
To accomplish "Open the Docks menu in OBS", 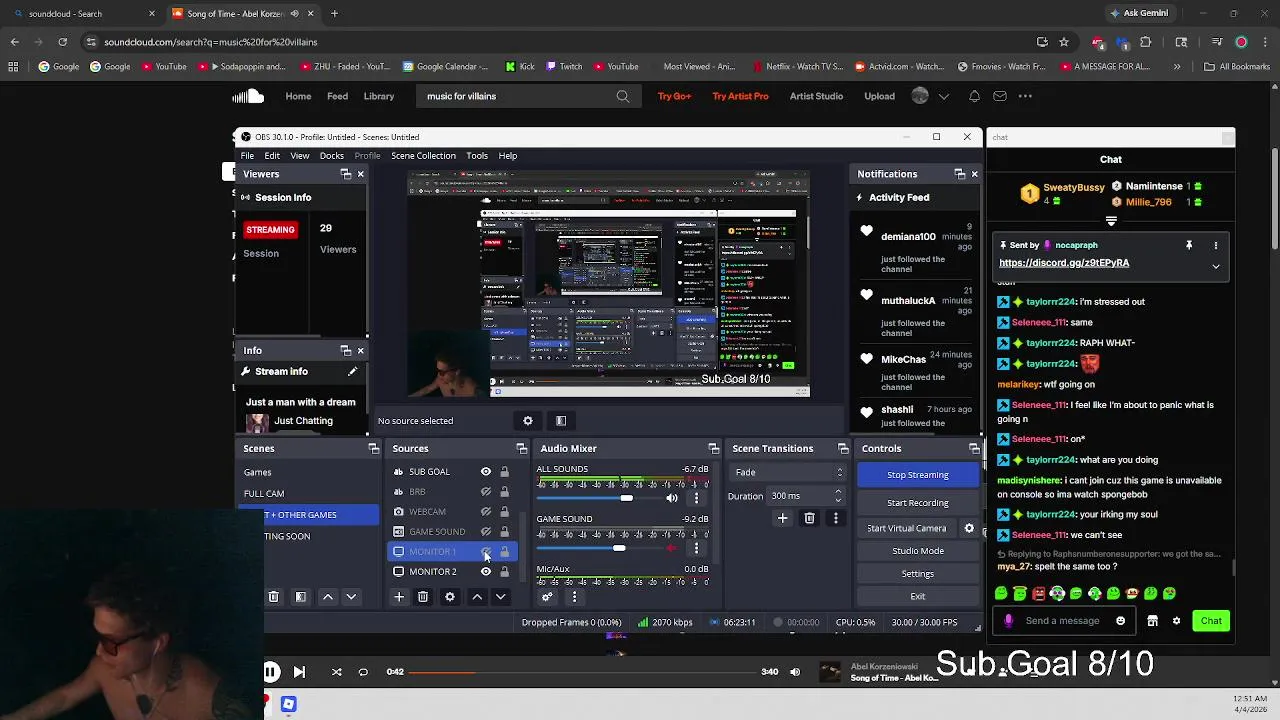I will pos(332,156).
